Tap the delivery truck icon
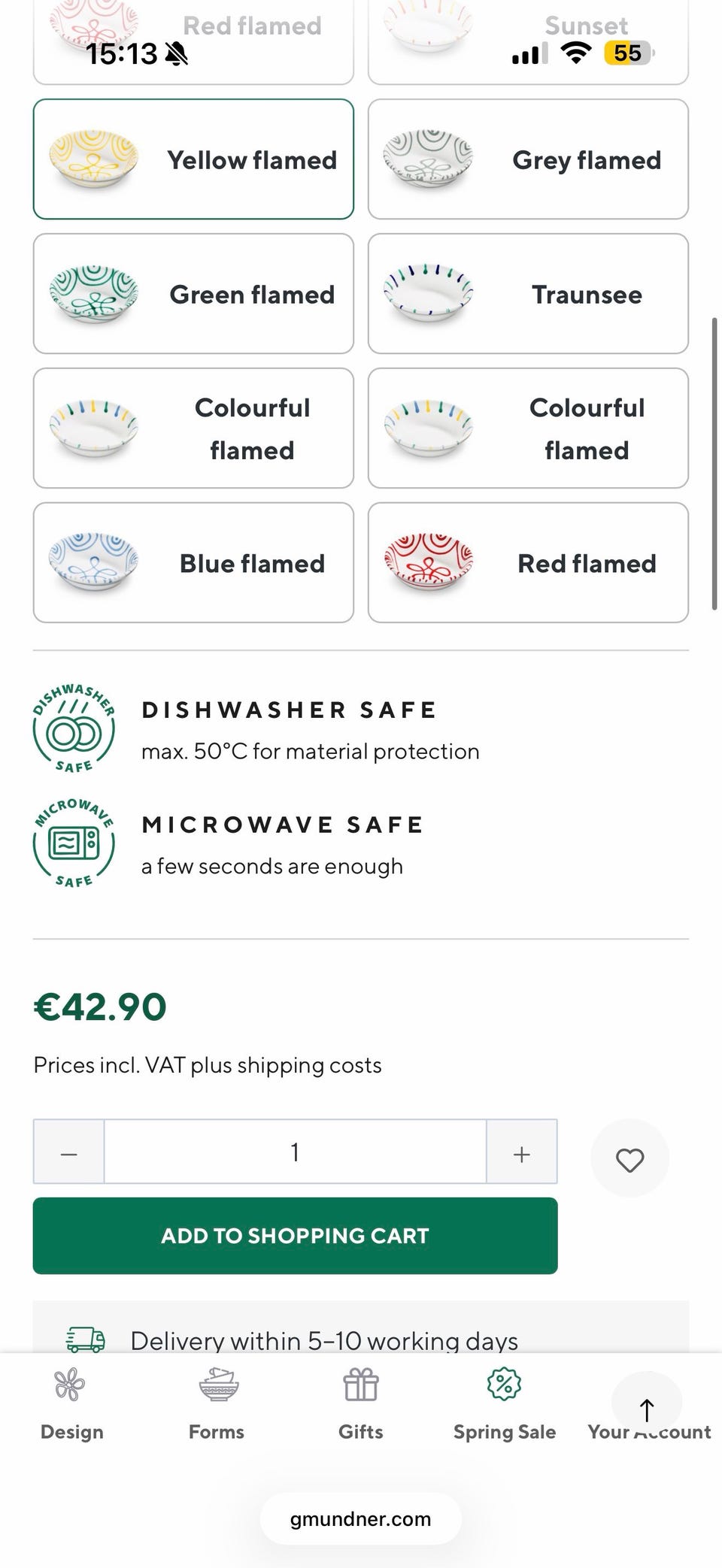722x1568 pixels. pyautogui.click(x=86, y=1339)
